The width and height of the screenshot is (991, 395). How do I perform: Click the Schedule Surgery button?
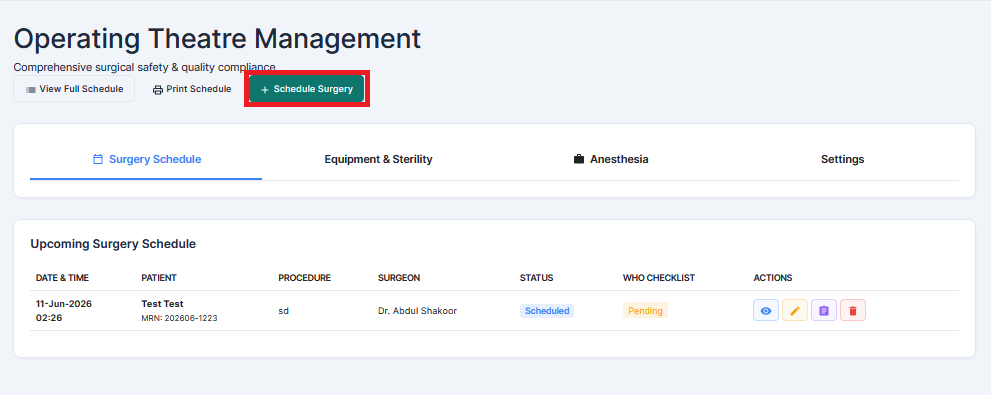[307, 89]
